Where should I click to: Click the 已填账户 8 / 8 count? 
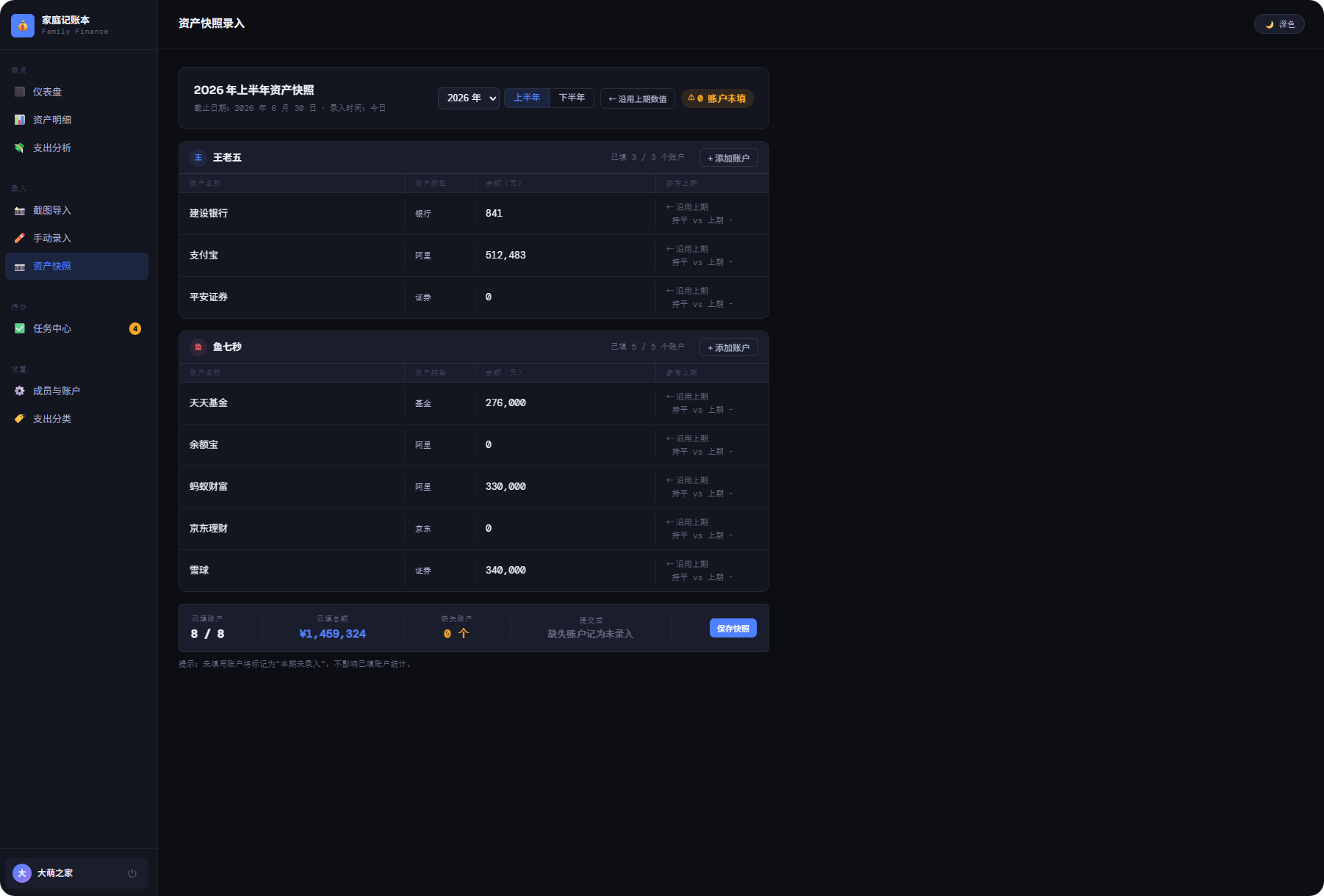coord(208,635)
